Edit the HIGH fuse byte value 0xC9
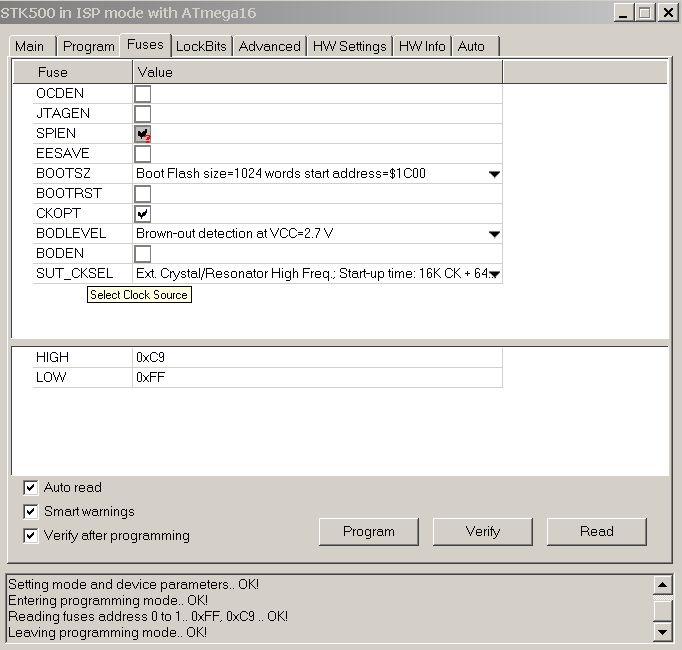The width and height of the screenshot is (682, 650). click(x=318, y=358)
